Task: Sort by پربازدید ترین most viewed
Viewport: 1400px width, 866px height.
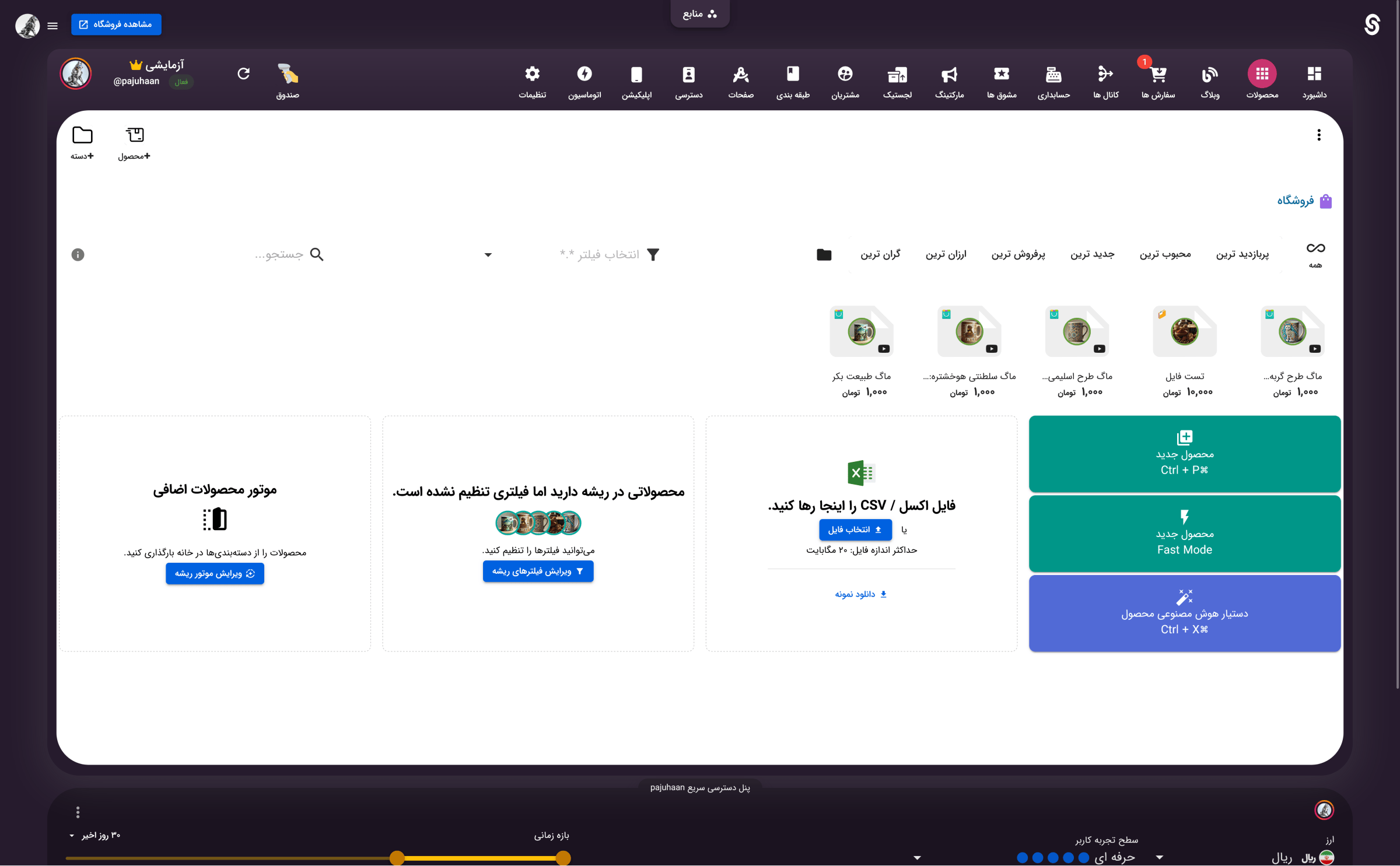Action: (x=1242, y=254)
